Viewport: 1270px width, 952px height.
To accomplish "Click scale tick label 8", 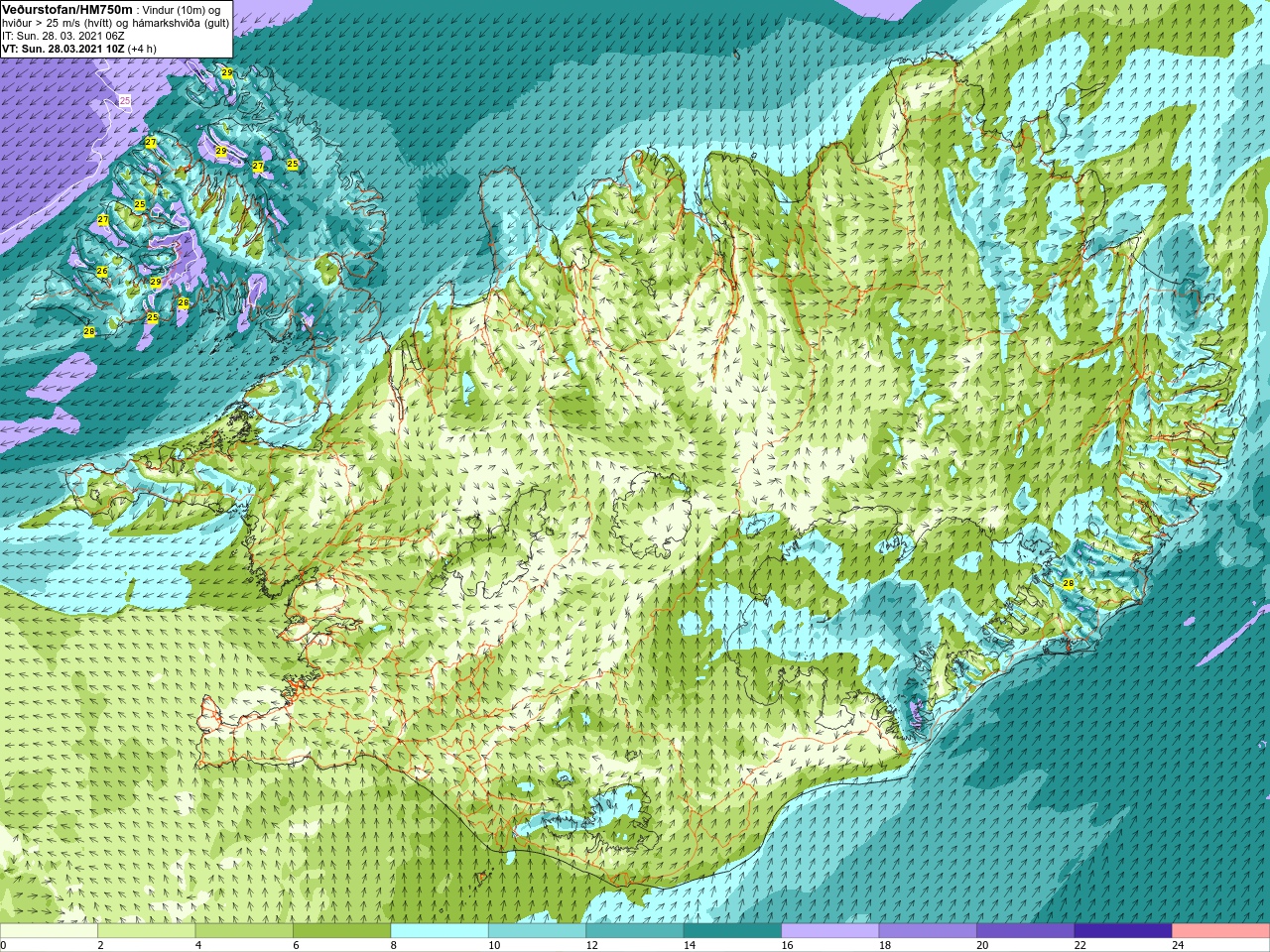I will click(x=394, y=945).
